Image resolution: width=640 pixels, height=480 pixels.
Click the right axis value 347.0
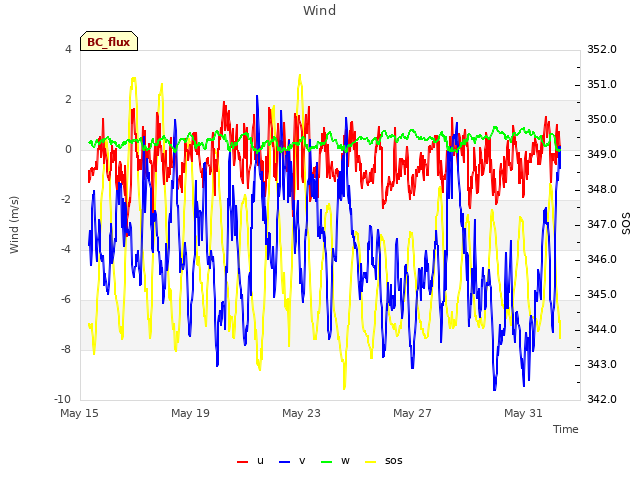coord(602,224)
